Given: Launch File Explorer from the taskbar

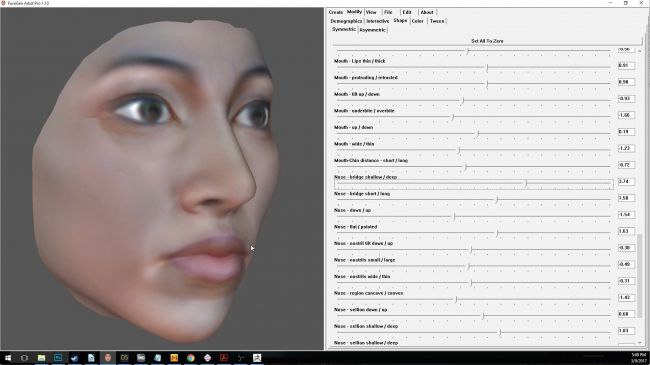Looking at the screenshot, I should point(41,358).
